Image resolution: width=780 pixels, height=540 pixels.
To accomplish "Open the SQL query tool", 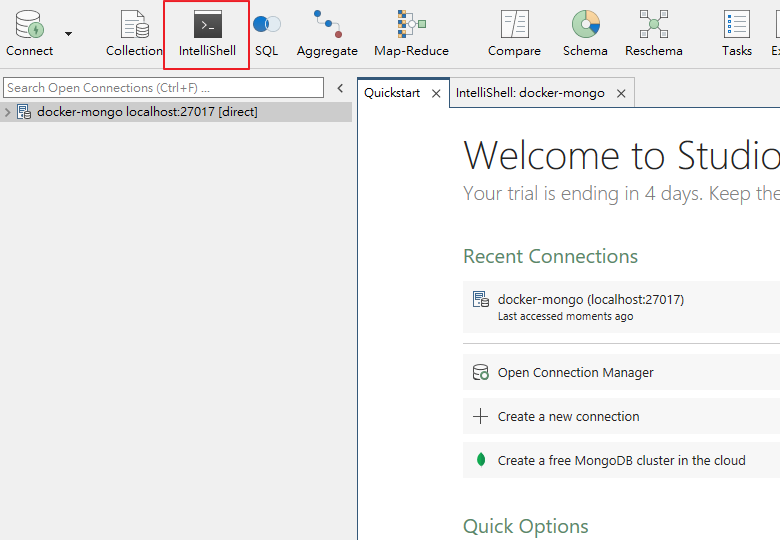I will (267, 34).
